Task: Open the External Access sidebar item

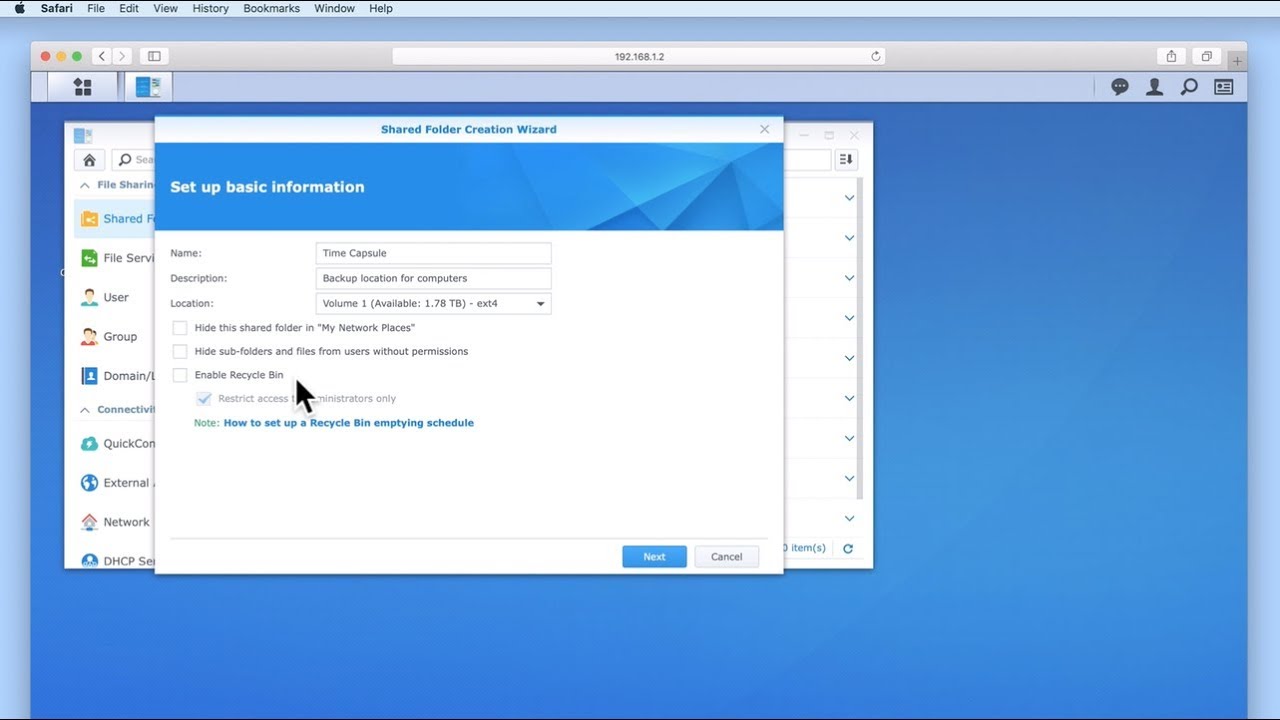Action: tap(116, 483)
